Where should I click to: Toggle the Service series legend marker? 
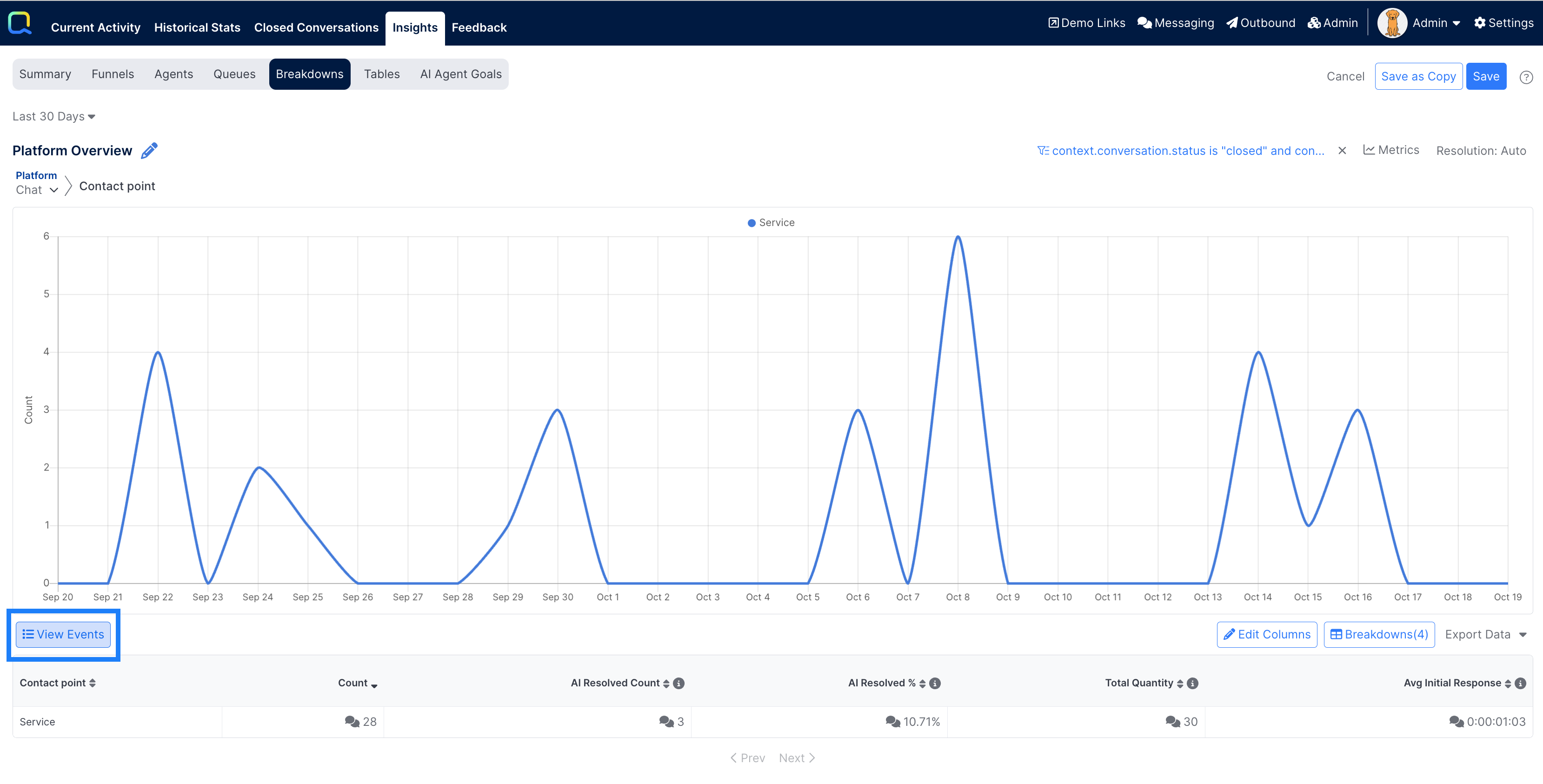click(752, 223)
